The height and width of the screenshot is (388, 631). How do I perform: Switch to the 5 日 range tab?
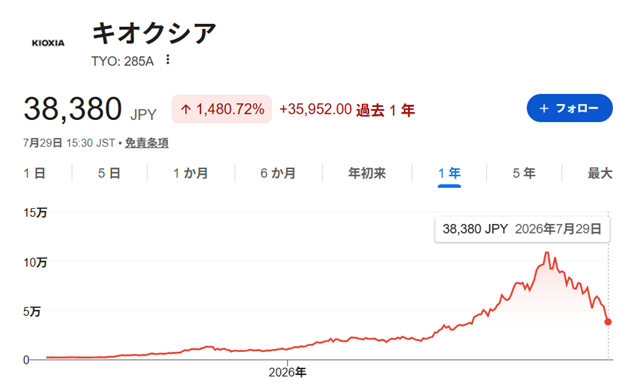click(109, 173)
